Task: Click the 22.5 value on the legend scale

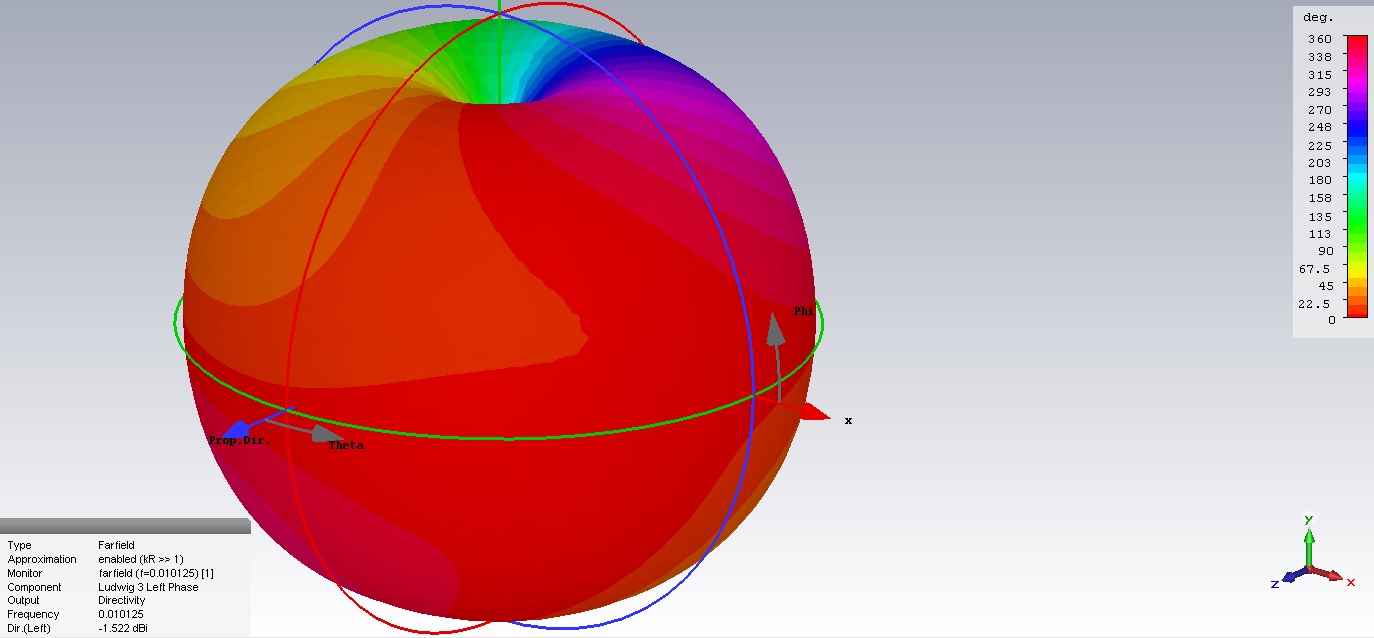Action: point(1316,303)
